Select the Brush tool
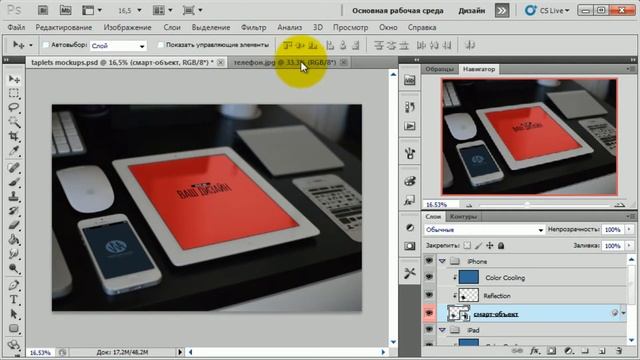Screen dimensions: 640x360 tap(14, 182)
